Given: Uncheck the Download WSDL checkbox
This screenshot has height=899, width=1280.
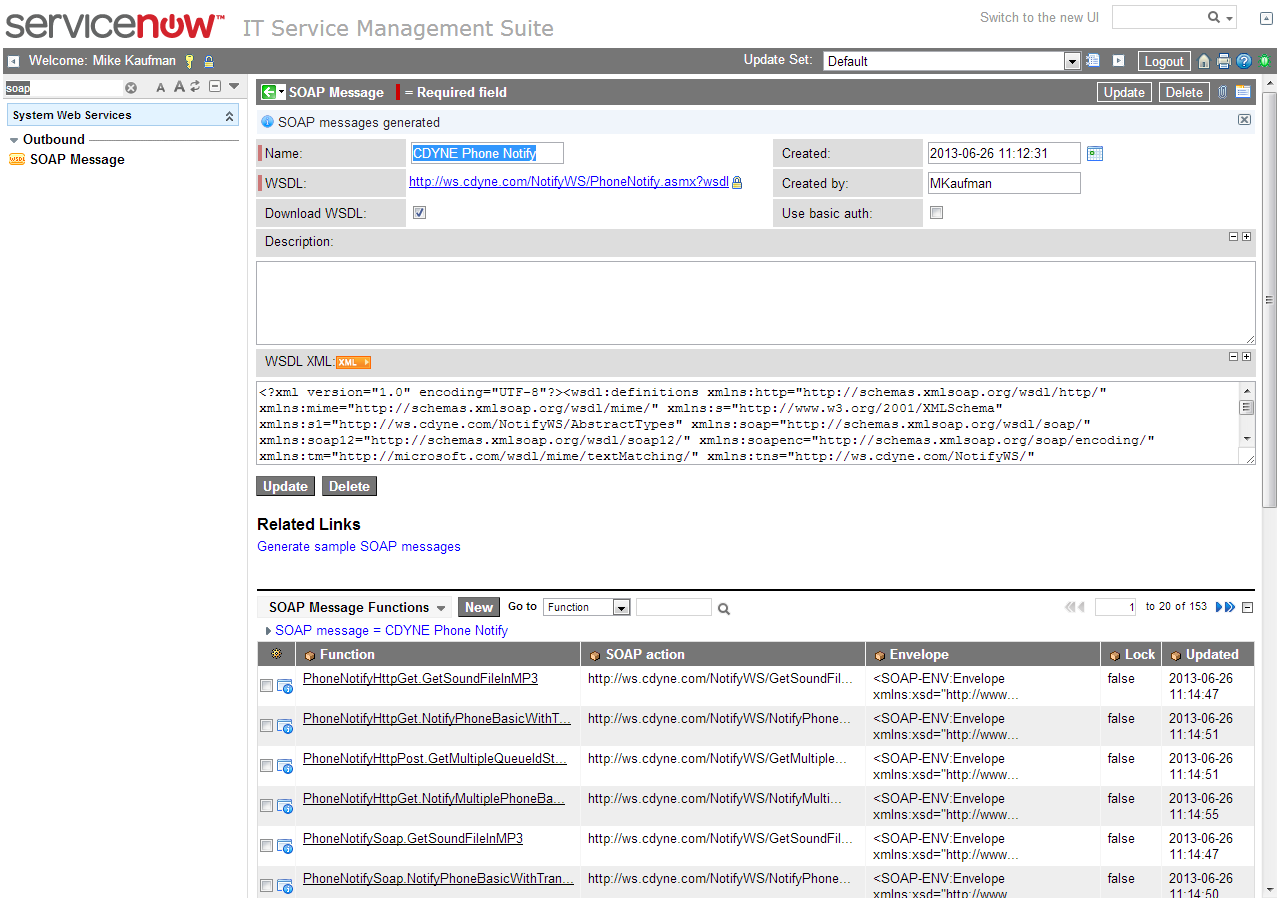Looking at the screenshot, I should (420, 212).
